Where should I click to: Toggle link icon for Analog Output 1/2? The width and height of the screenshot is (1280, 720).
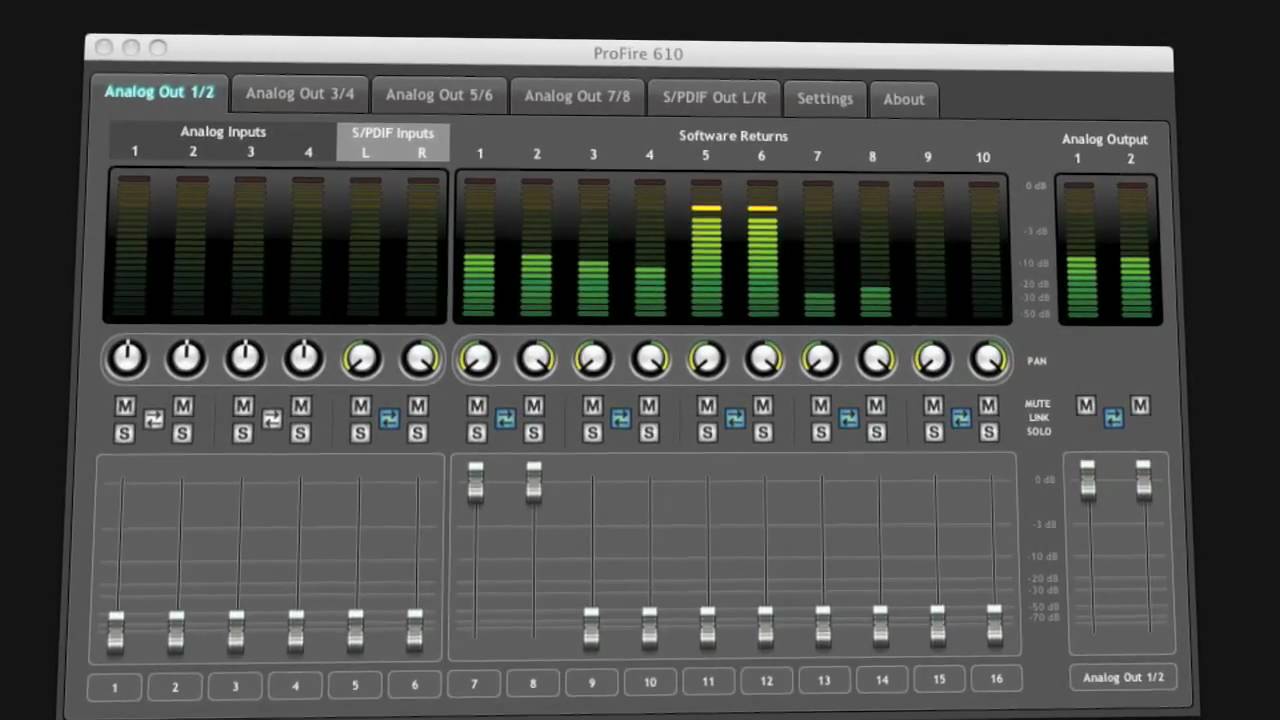(x=1113, y=420)
